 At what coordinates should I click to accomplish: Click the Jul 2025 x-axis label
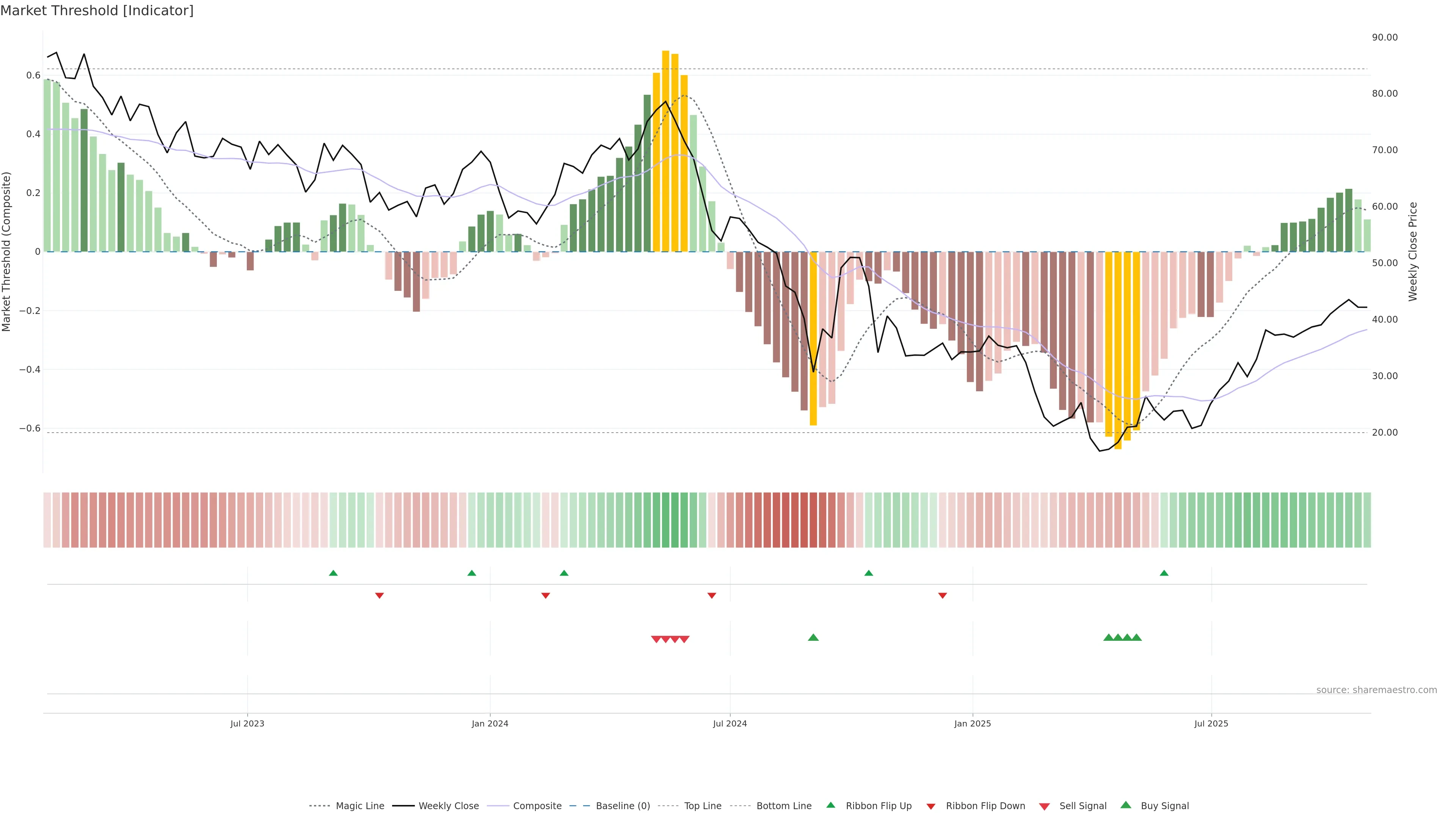[1211, 723]
